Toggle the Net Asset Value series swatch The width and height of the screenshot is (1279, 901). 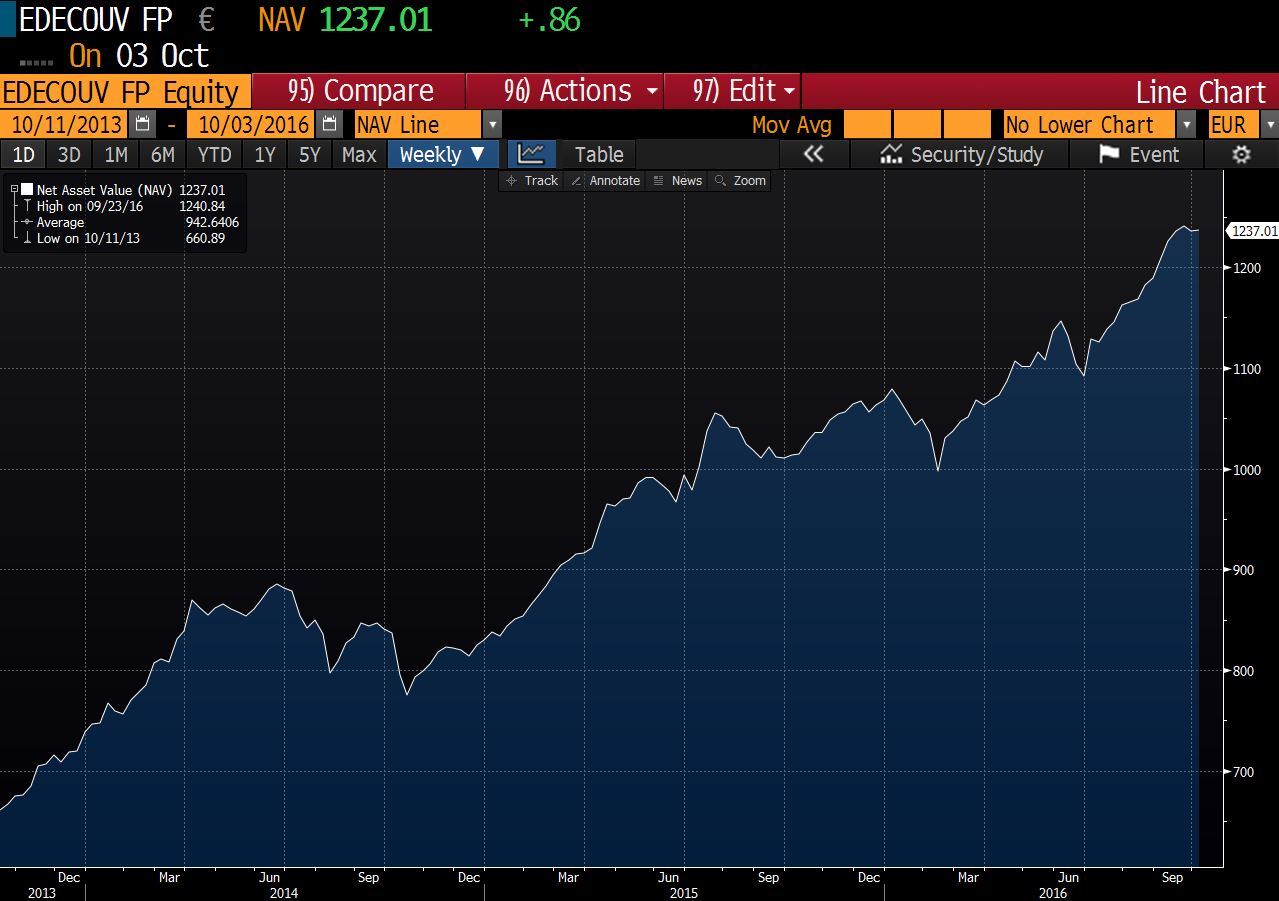(27, 189)
